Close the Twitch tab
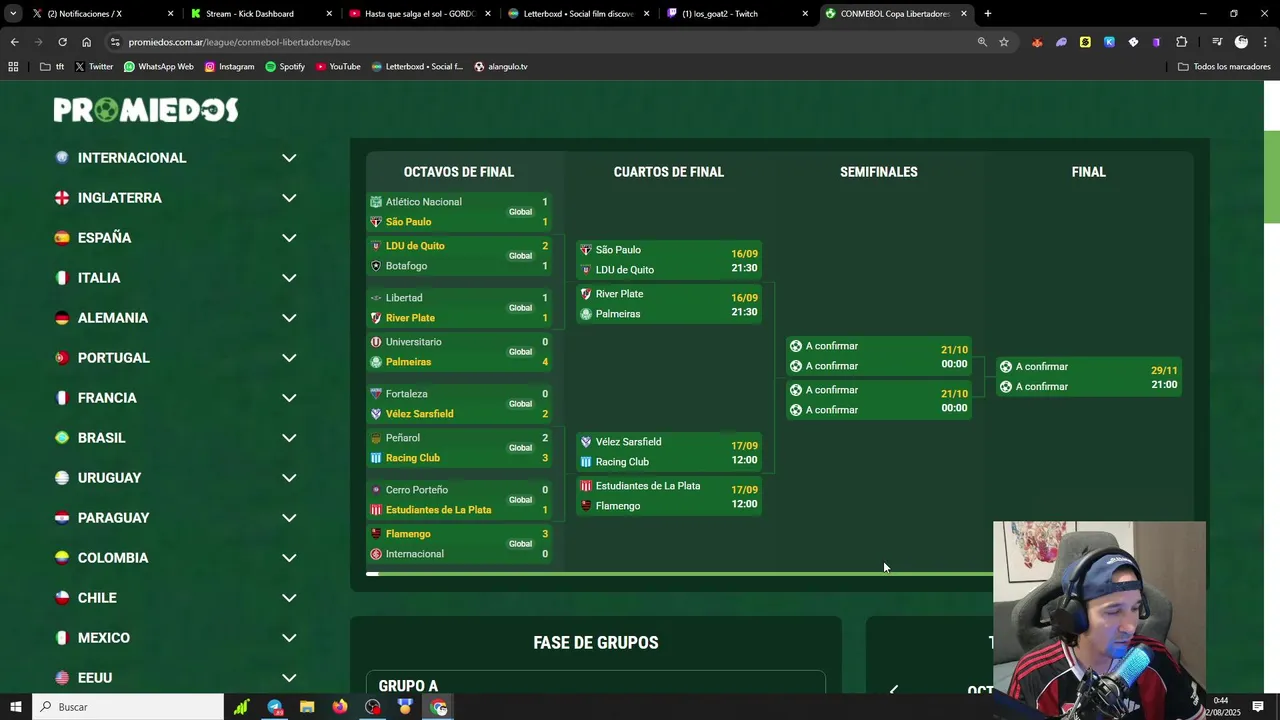The height and width of the screenshot is (720, 1280). [x=805, y=14]
